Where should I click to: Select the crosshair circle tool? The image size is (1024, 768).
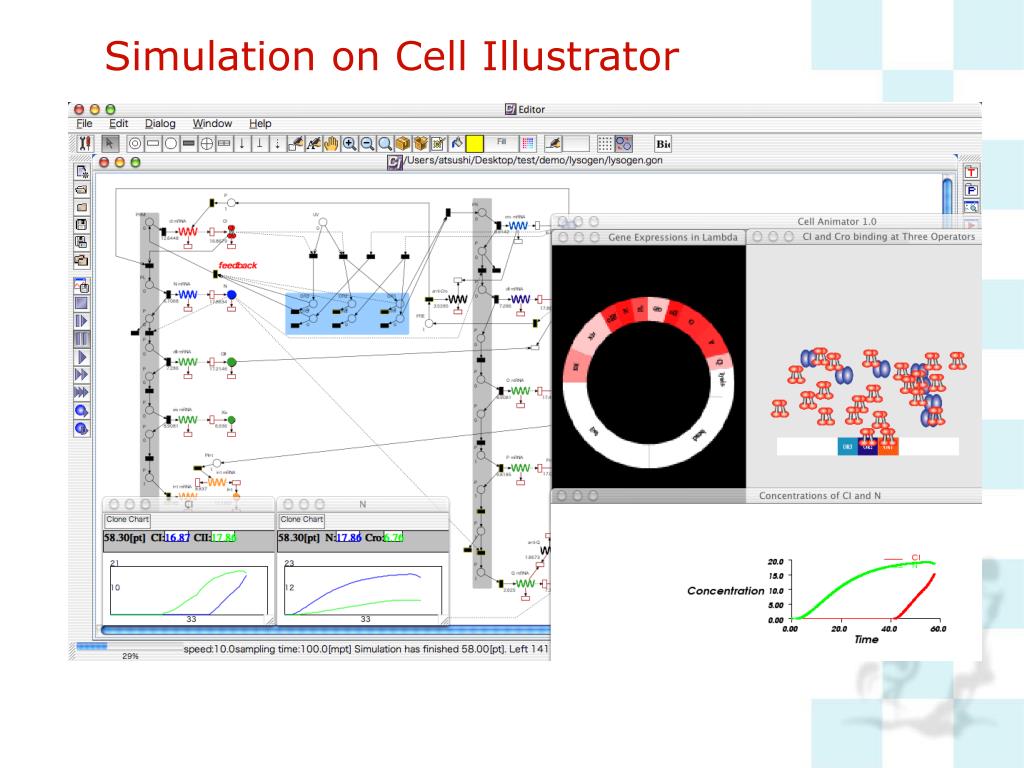click(206, 144)
